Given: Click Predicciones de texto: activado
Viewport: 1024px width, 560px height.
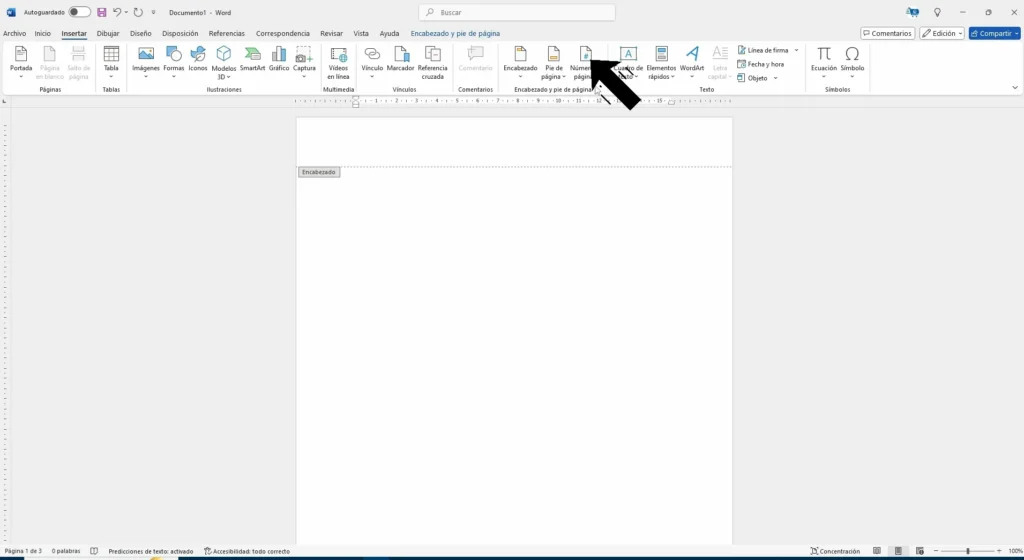Looking at the screenshot, I should pyautogui.click(x=151, y=552).
